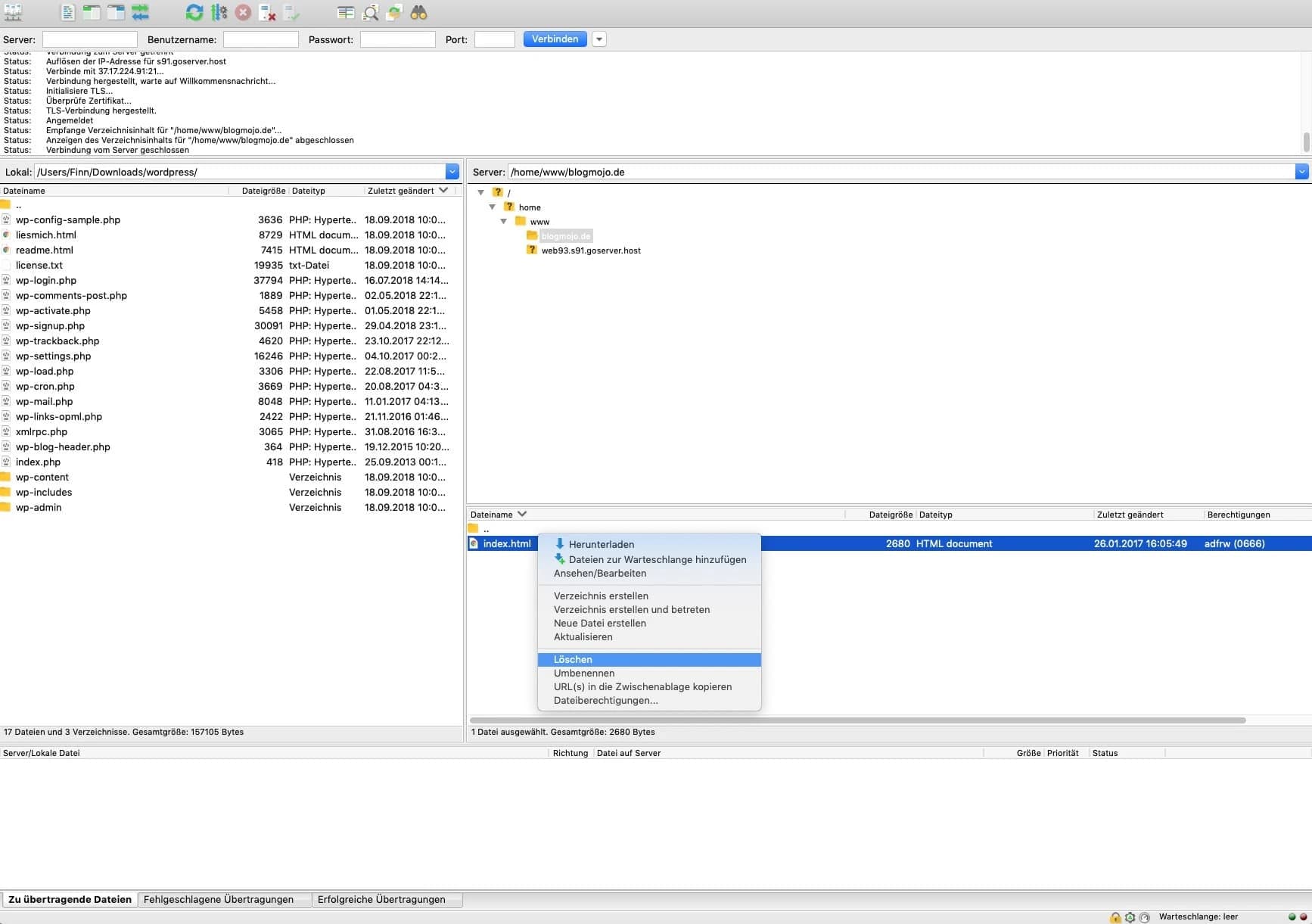Image resolution: width=1312 pixels, height=924 pixels.
Task: Select Herunterladen from the context menu
Action: click(601, 544)
